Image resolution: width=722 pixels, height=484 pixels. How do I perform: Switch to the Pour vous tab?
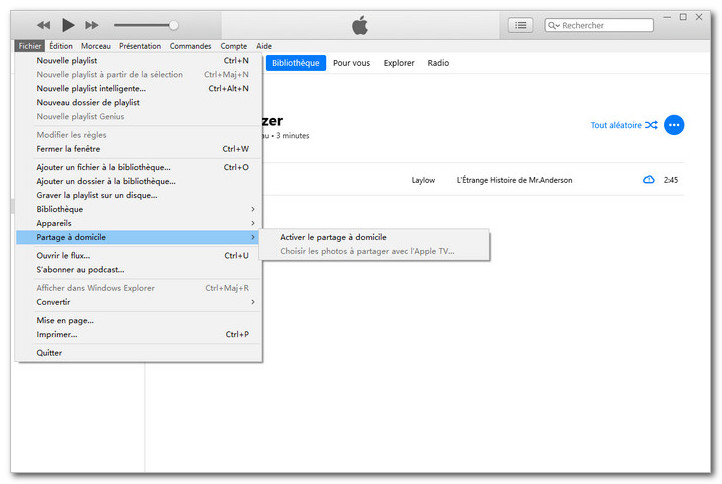[351, 63]
